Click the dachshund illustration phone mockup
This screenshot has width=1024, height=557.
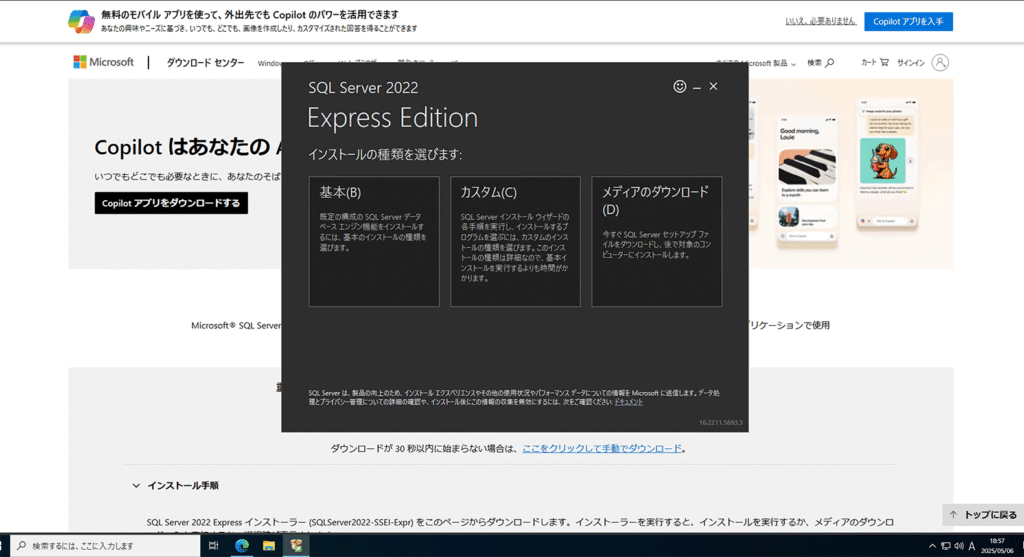(x=888, y=165)
